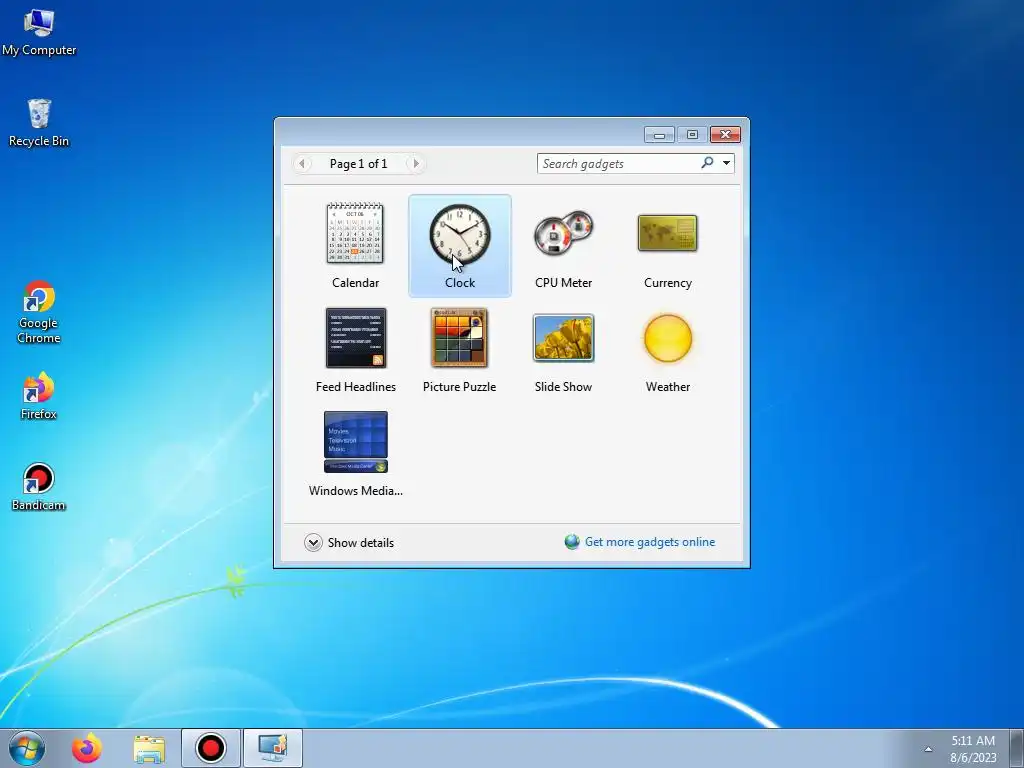This screenshot has height=768, width=1024.
Task: Click the search magnifier icon
Action: 707,163
